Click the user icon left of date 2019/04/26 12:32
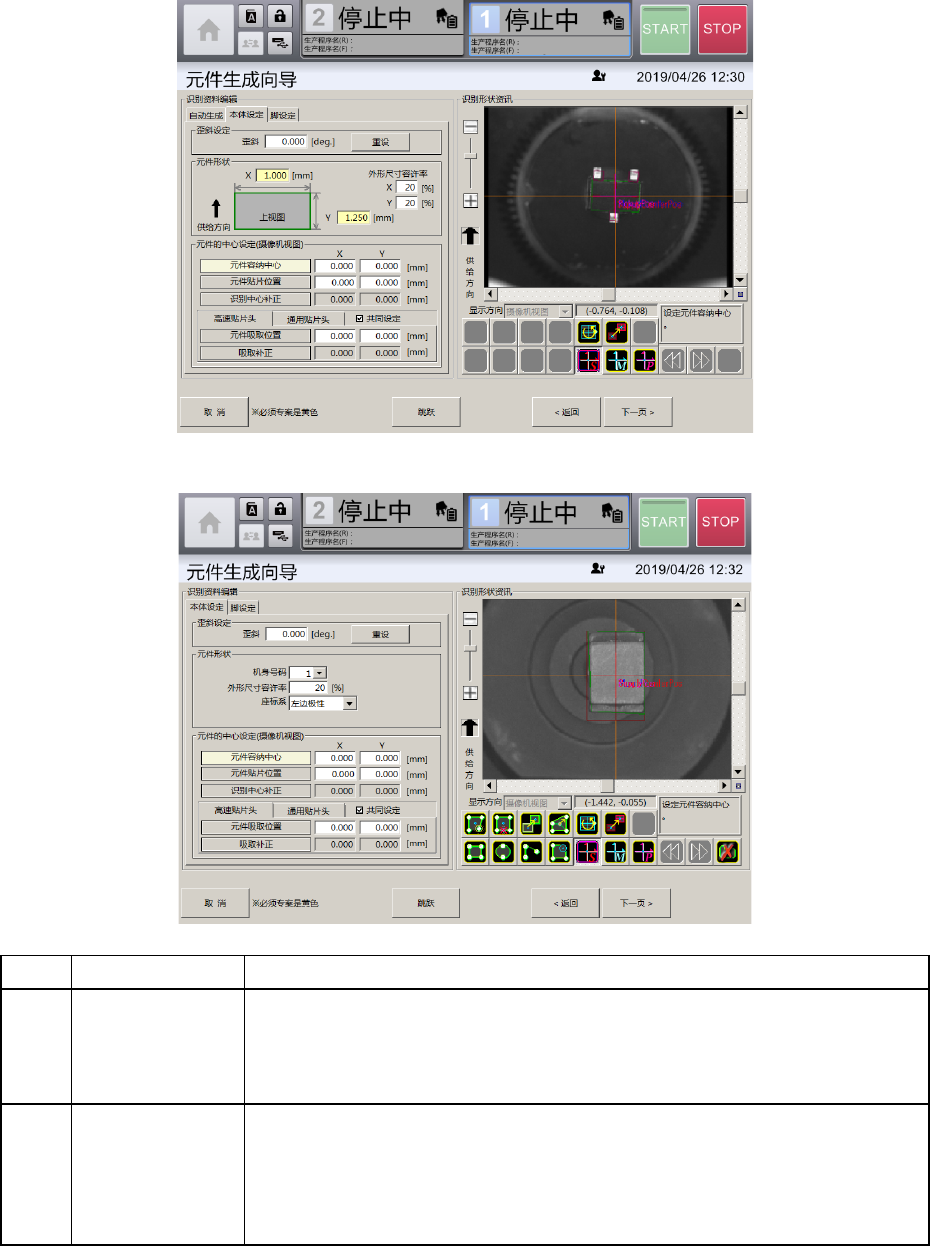The image size is (930, 1246). tap(598, 568)
